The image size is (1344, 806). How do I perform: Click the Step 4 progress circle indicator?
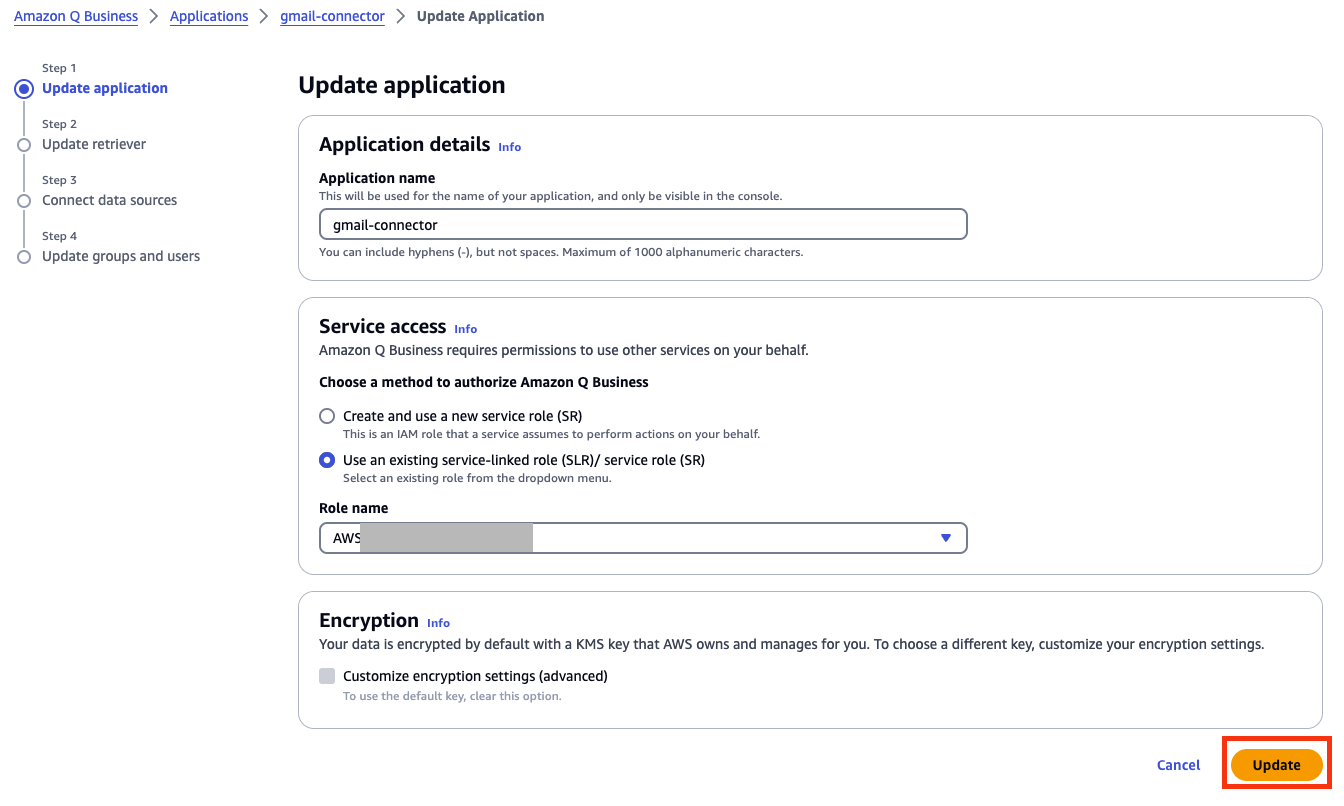coord(24,257)
